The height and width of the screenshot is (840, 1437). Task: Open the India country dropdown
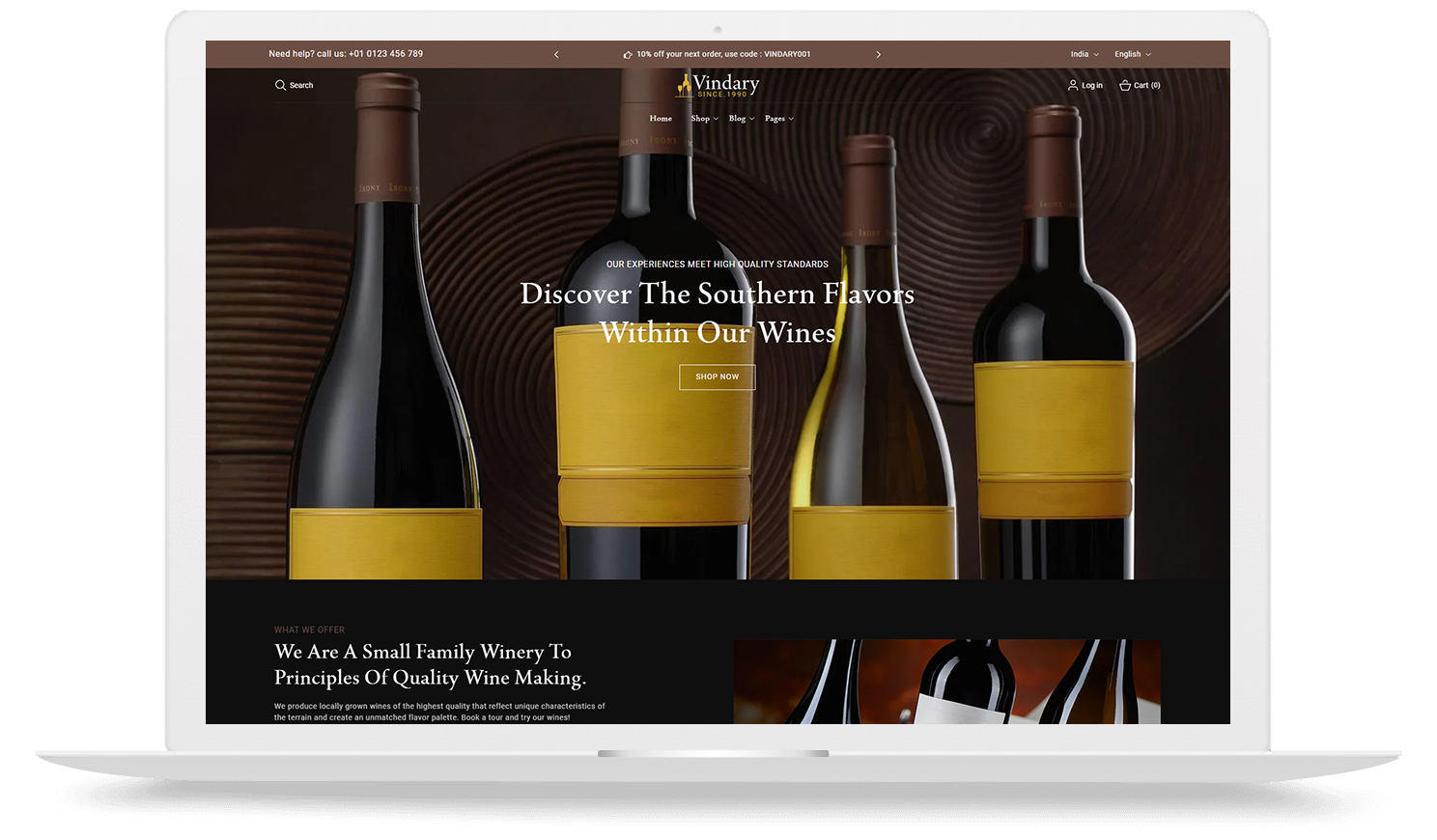point(1084,55)
